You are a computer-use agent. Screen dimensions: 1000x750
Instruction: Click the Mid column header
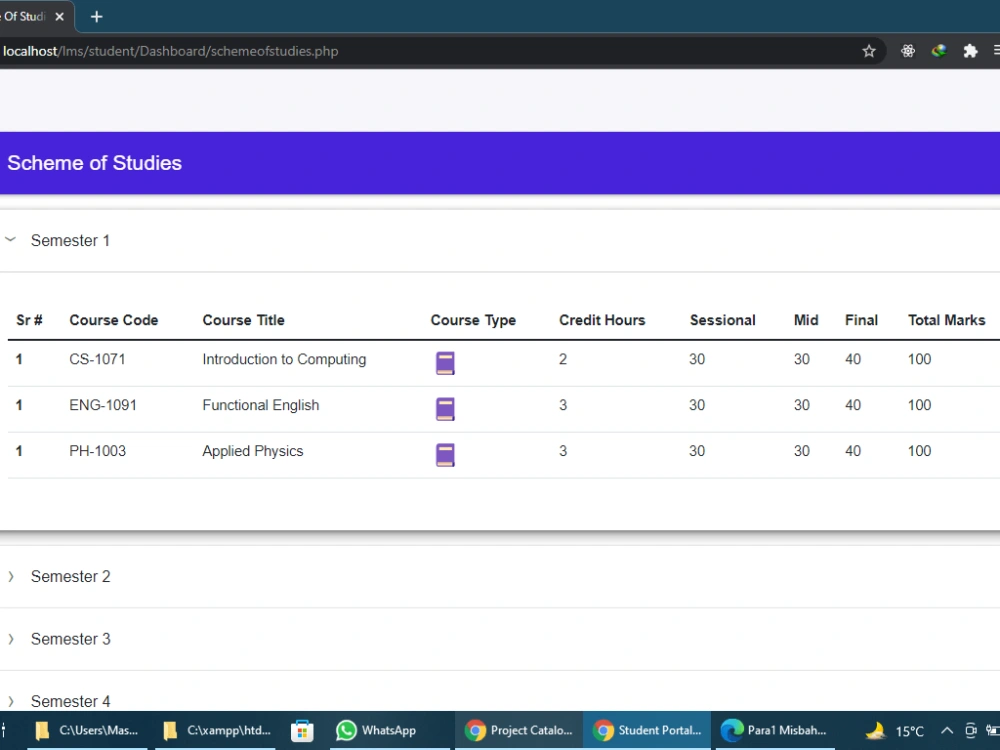tap(806, 320)
